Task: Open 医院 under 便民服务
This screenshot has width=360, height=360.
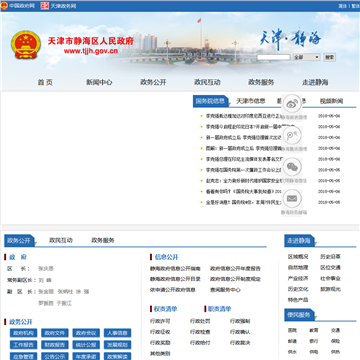Action: [292, 330]
